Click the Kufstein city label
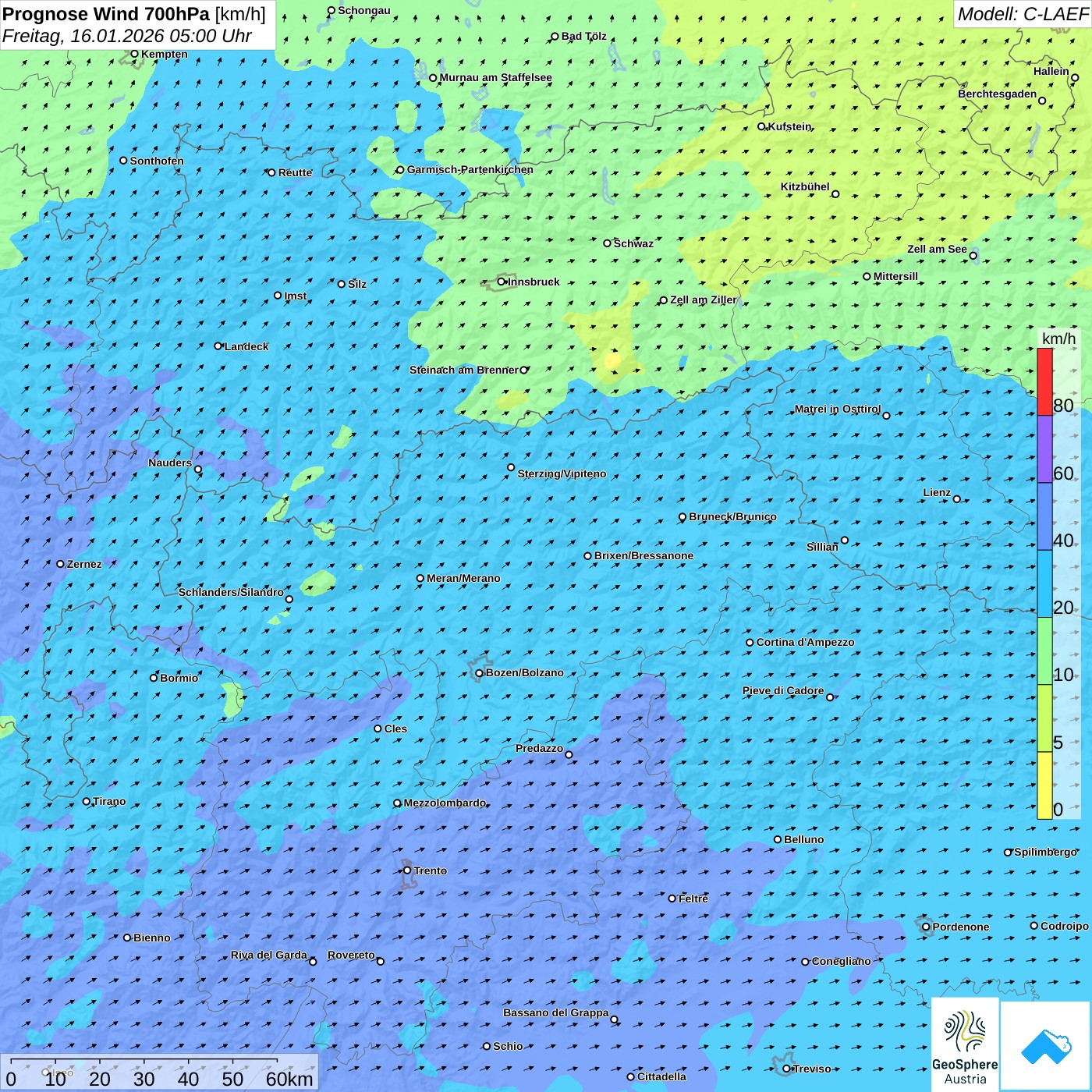The height and width of the screenshot is (1092, 1092). point(790,126)
